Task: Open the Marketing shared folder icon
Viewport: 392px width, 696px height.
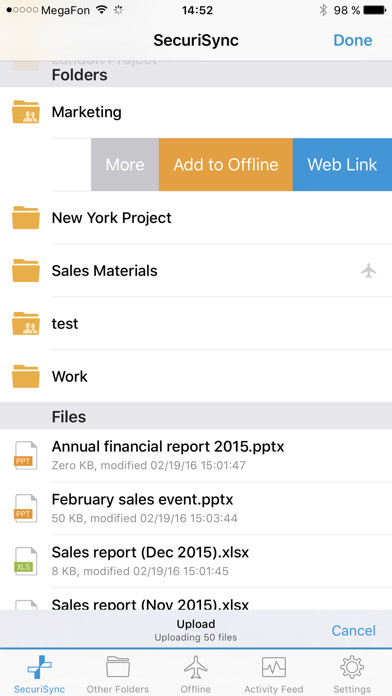Action: [26, 112]
